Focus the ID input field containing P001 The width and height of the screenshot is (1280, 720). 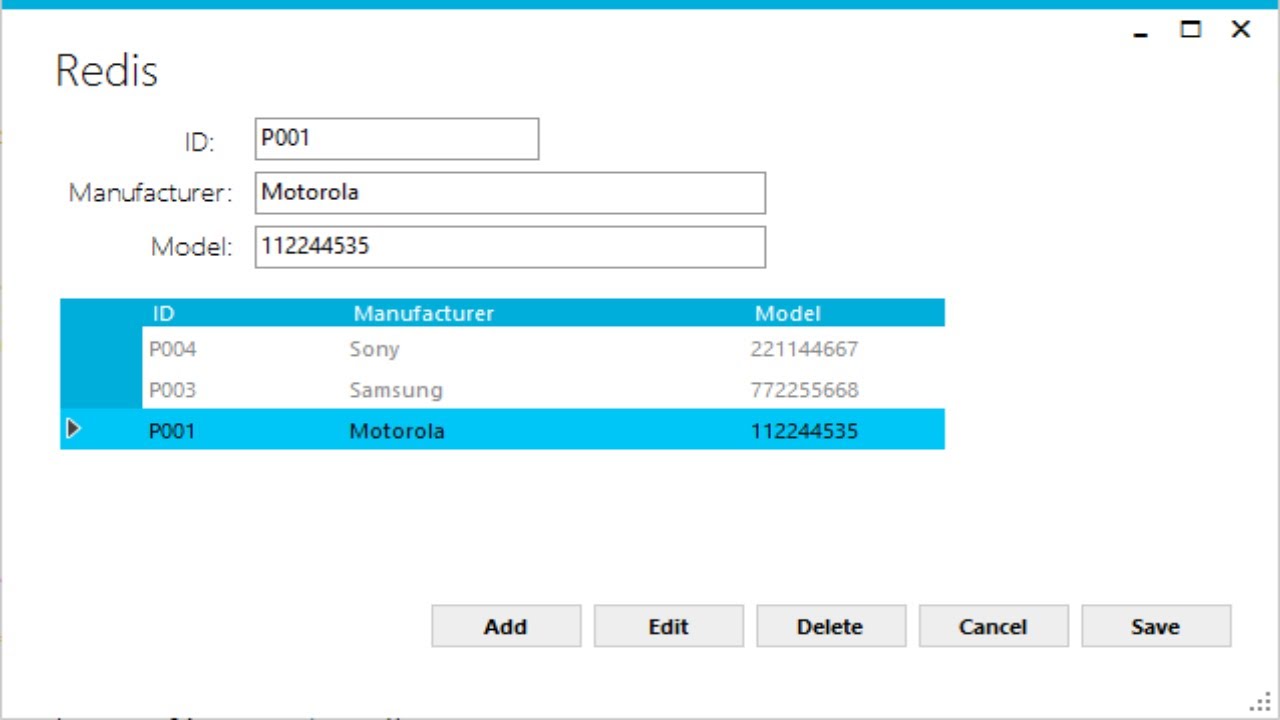[397, 139]
